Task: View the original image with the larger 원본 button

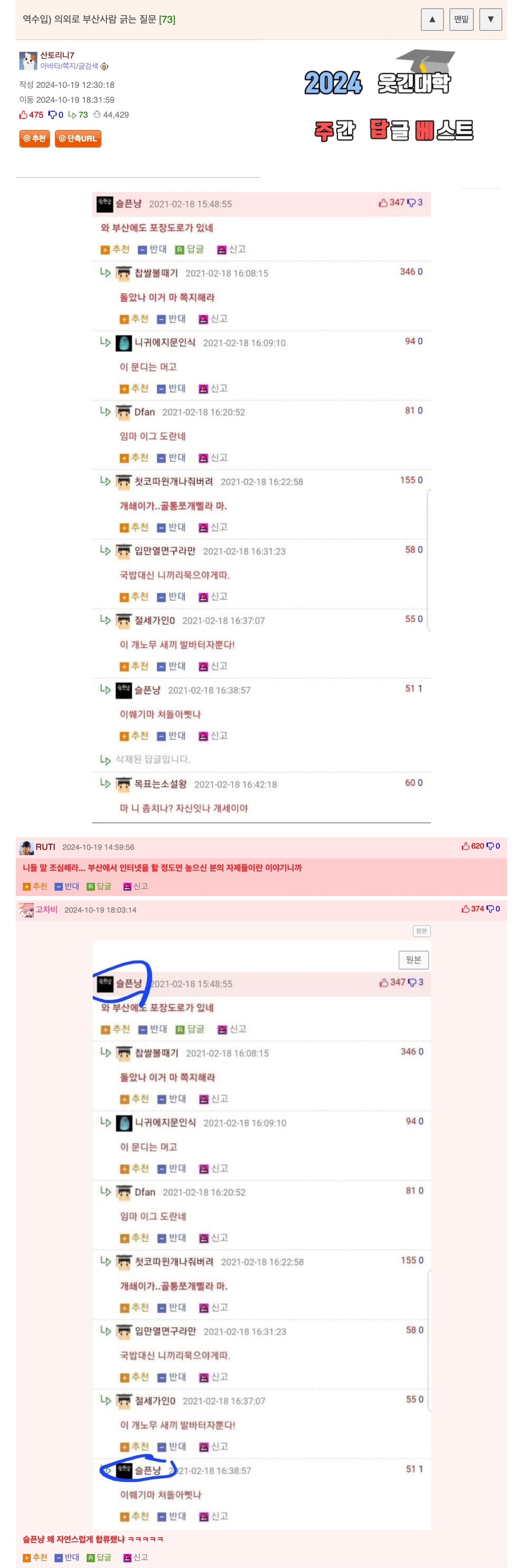Action: click(x=414, y=960)
